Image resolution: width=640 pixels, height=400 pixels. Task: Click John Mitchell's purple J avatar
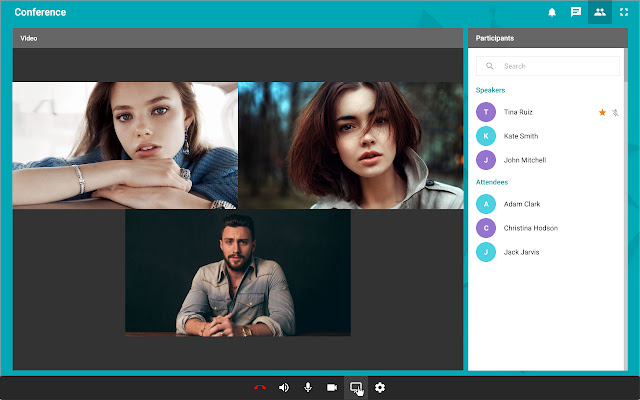tap(486, 160)
